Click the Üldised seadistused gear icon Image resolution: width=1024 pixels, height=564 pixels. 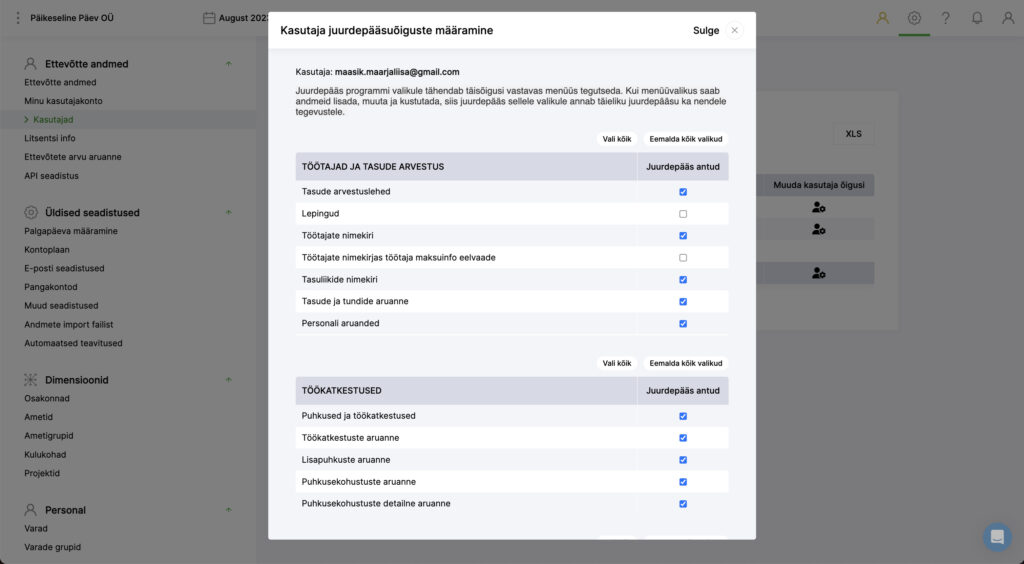click(x=31, y=212)
